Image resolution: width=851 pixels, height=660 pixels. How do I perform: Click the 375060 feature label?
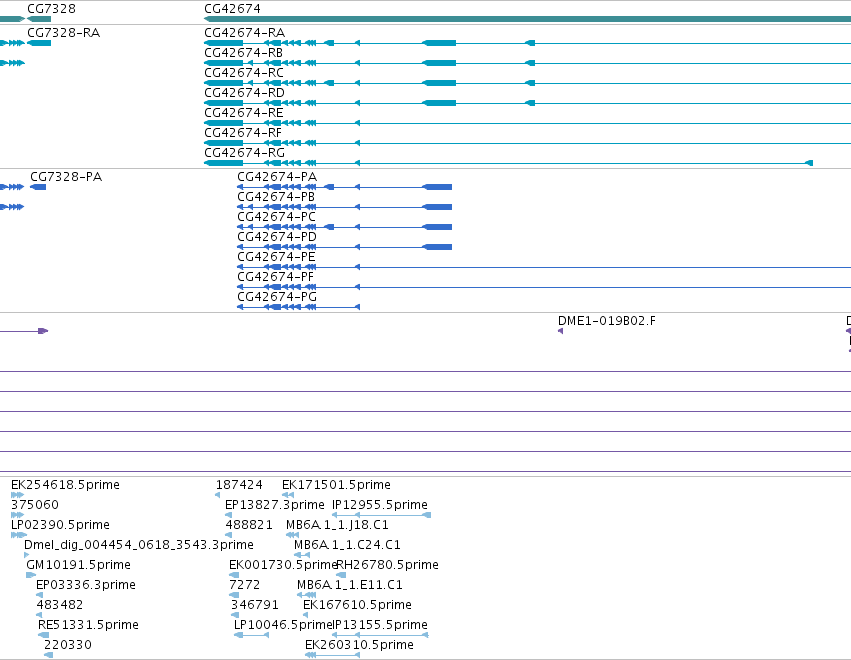coord(35,505)
